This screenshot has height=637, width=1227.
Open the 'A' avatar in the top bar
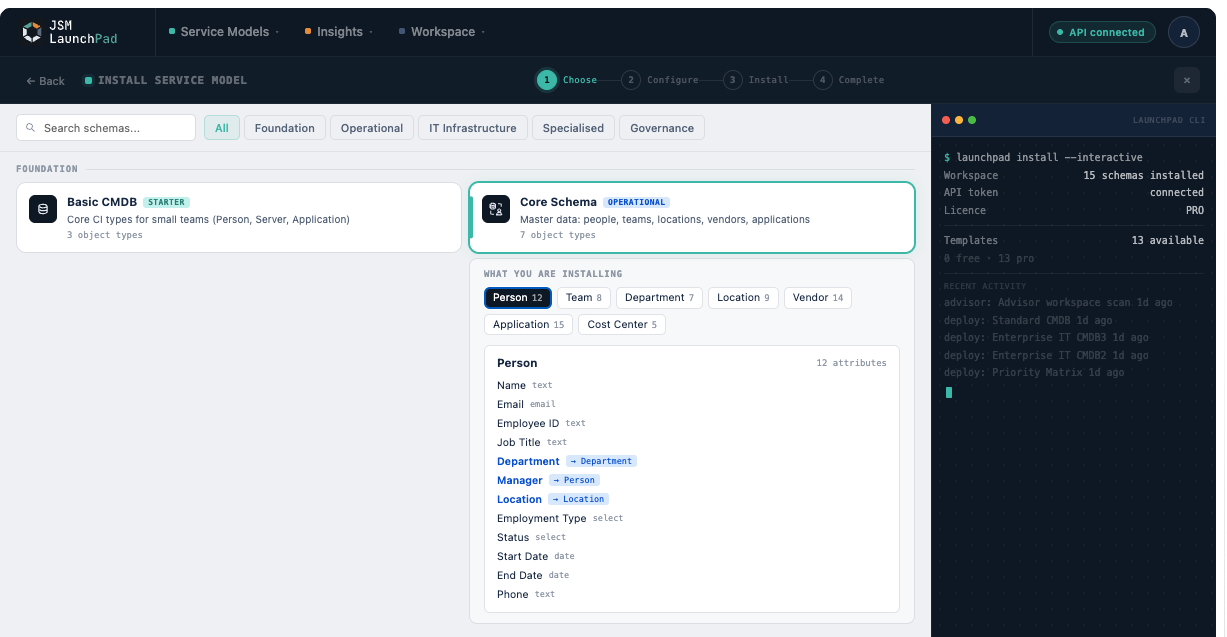coord(1183,31)
